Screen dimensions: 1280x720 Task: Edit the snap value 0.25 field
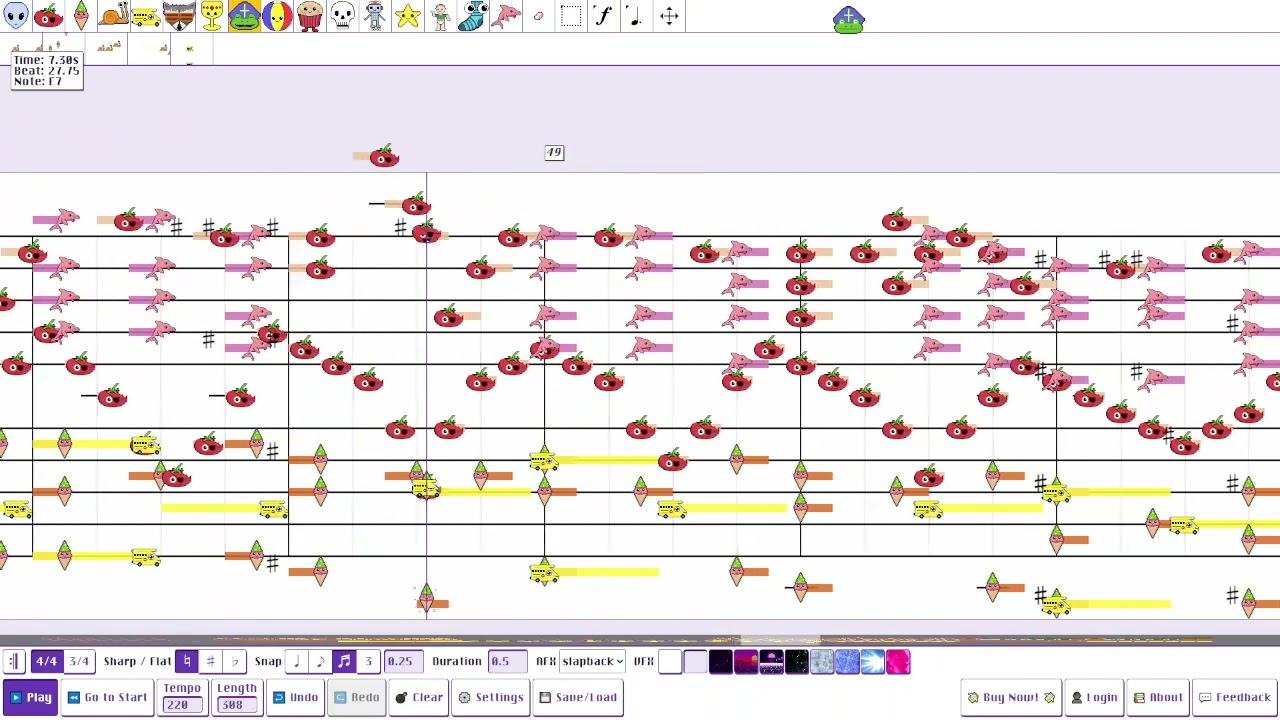tap(404, 661)
